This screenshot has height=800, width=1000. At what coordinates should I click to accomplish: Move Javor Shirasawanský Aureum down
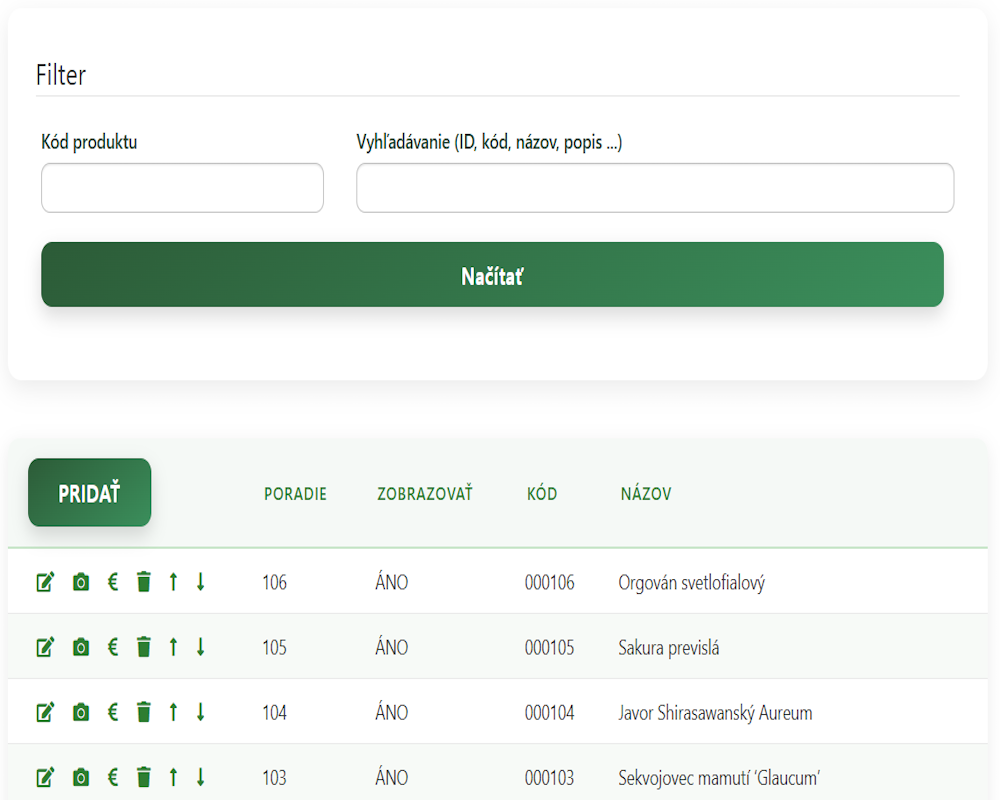pos(200,712)
